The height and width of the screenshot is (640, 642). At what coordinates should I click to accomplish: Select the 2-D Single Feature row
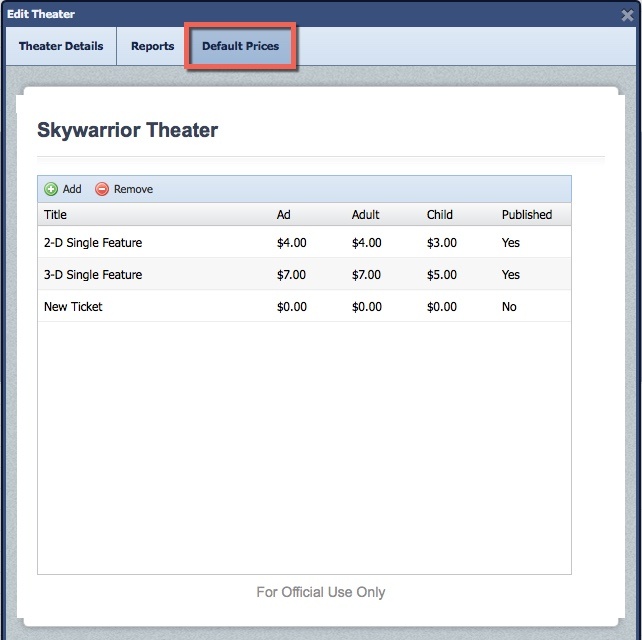(93, 242)
